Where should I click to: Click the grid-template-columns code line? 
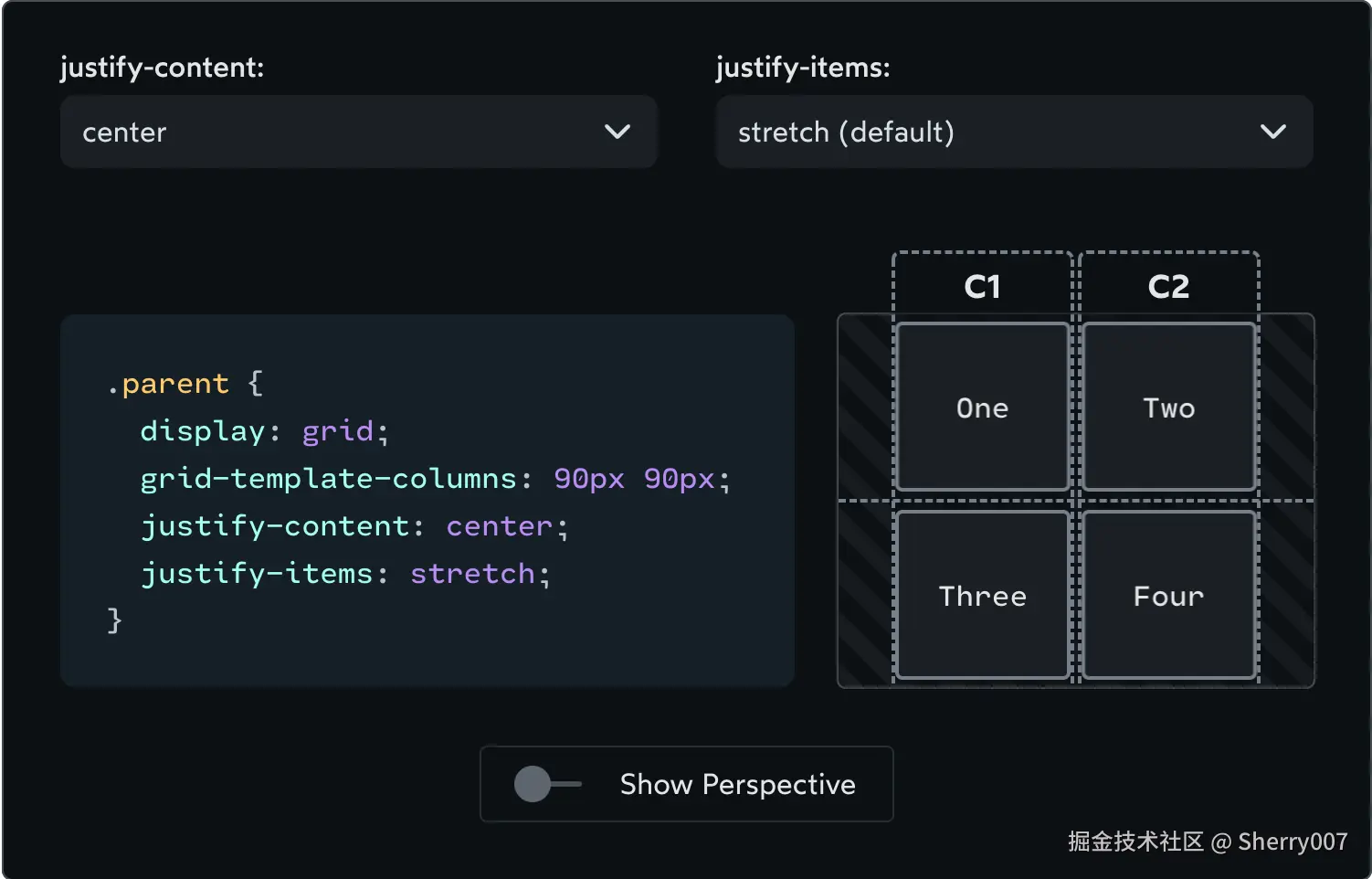pos(435,479)
